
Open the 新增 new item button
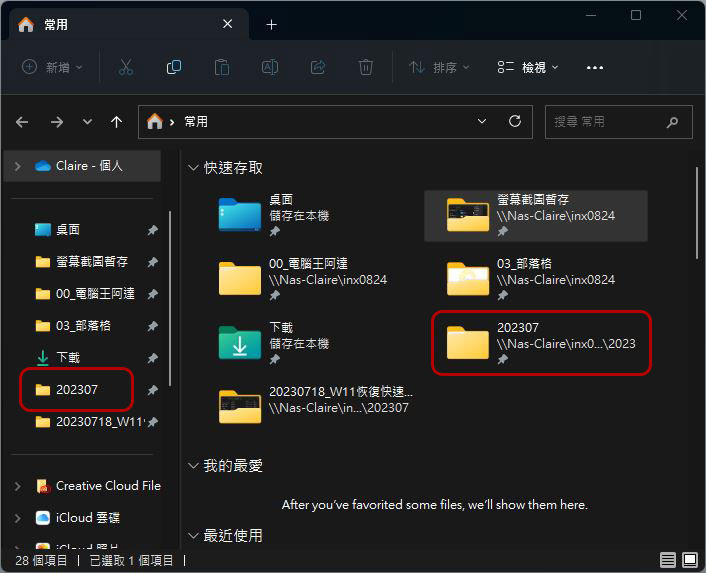[x=52, y=68]
